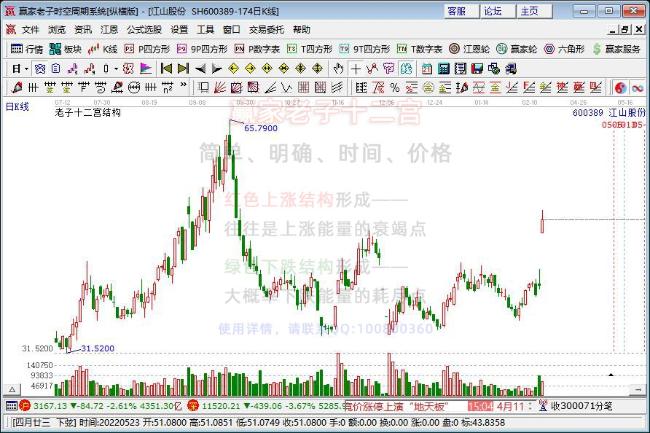650x433 pixels.
Task: Open the 浏览 menu
Action: tap(56, 29)
